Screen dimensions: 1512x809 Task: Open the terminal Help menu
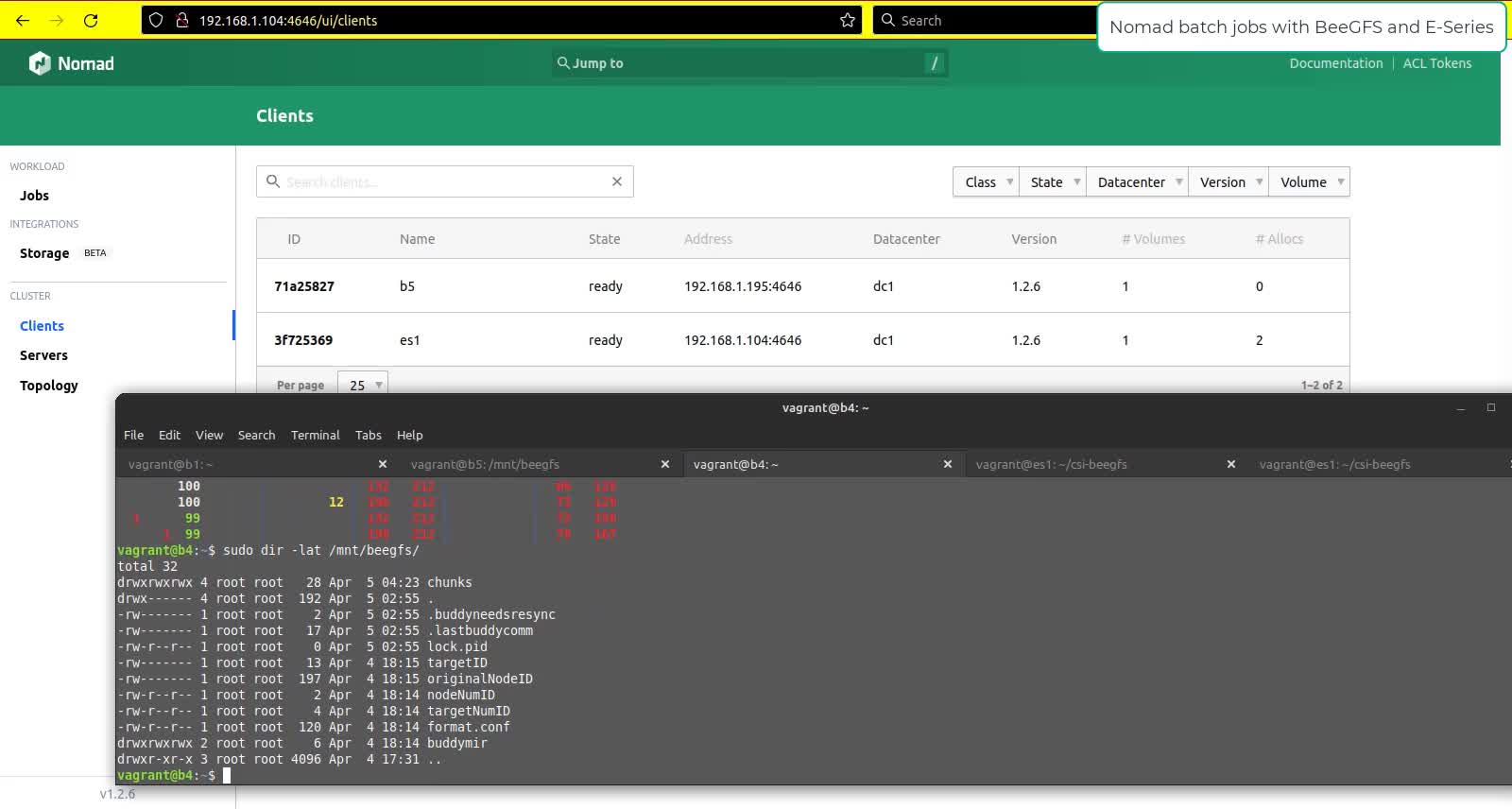[x=409, y=435]
